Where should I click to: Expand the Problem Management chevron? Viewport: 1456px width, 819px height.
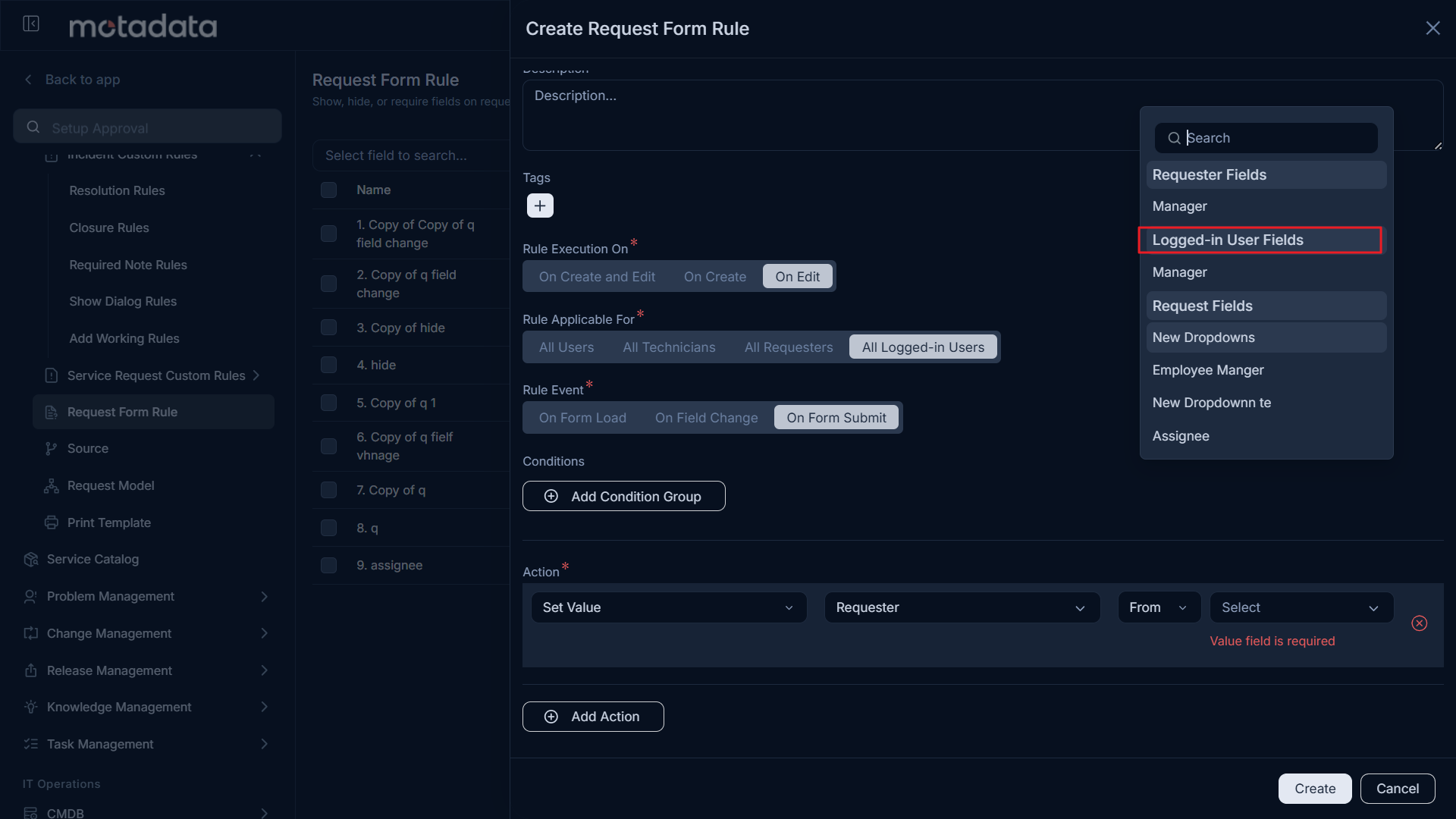coord(264,596)
